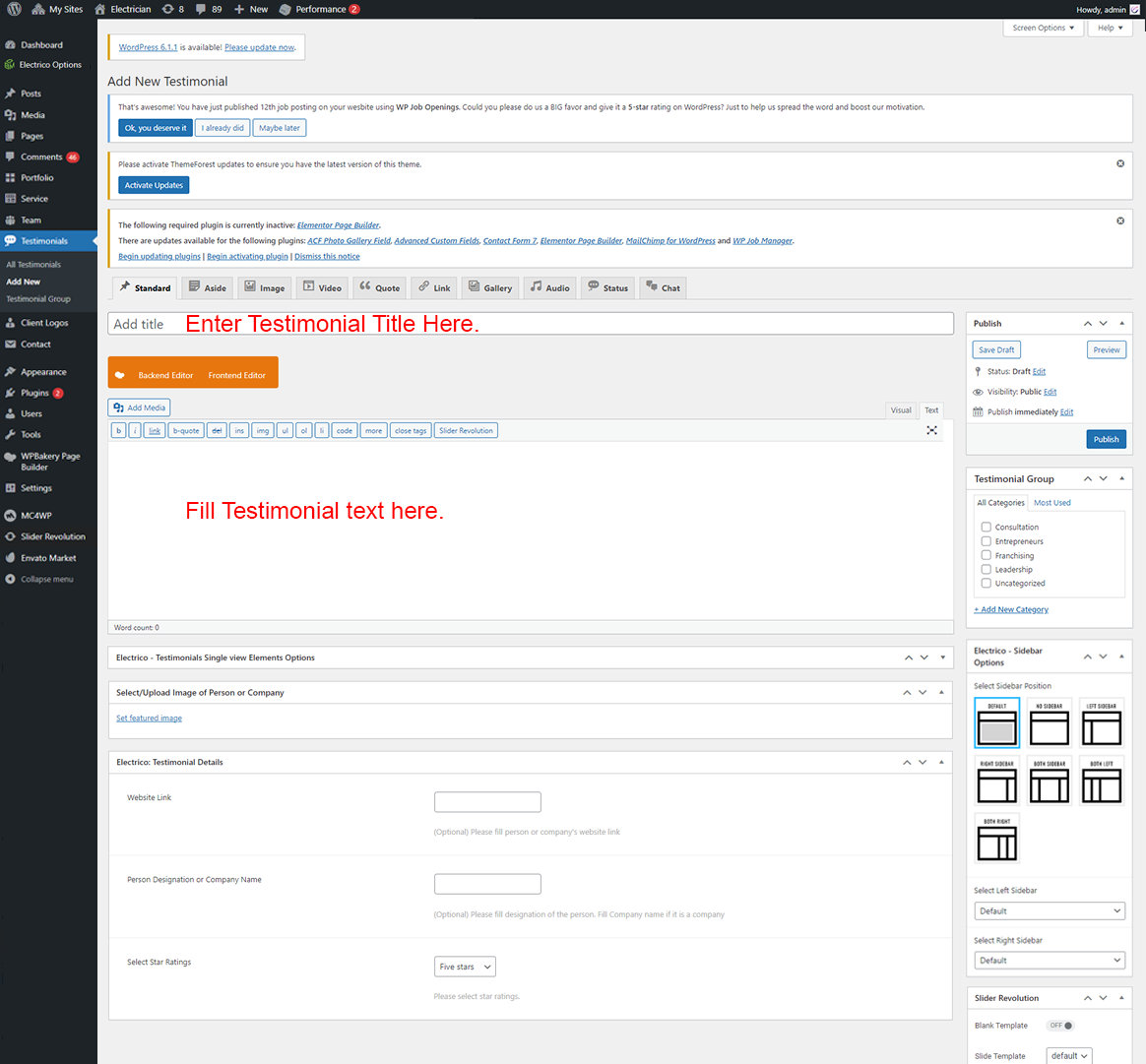The width and height of the screenshot is (1146, 1064).
Task: Pick the Both Right sidebar layout icon
Action: (x=996, y=839)
